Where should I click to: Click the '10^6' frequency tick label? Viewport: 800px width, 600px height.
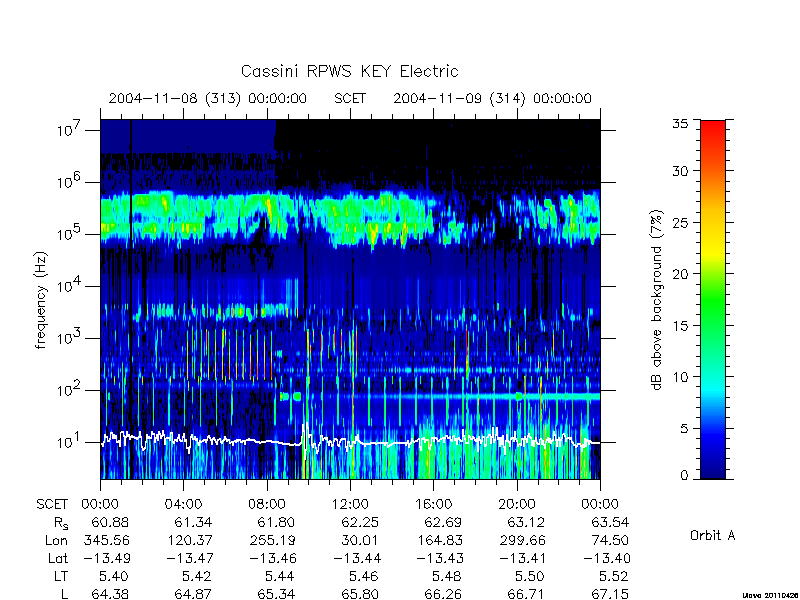coord(67,182)
